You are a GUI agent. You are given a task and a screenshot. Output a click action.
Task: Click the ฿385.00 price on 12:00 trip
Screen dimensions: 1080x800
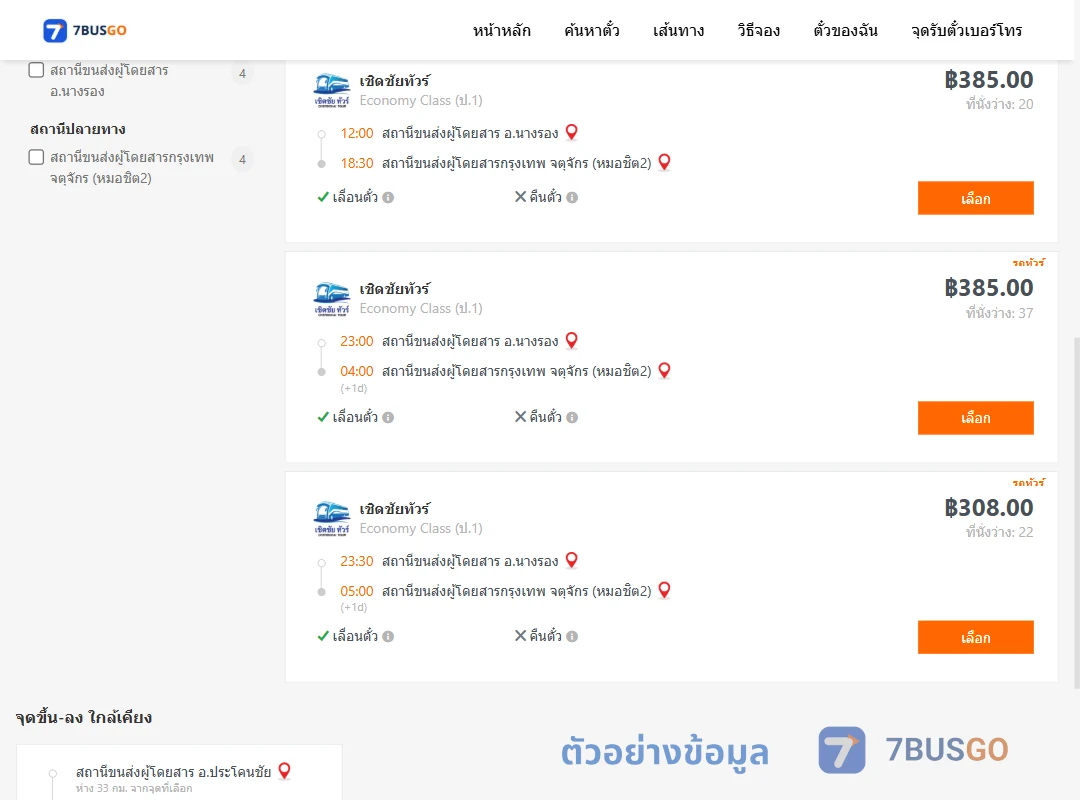(988, 80)
